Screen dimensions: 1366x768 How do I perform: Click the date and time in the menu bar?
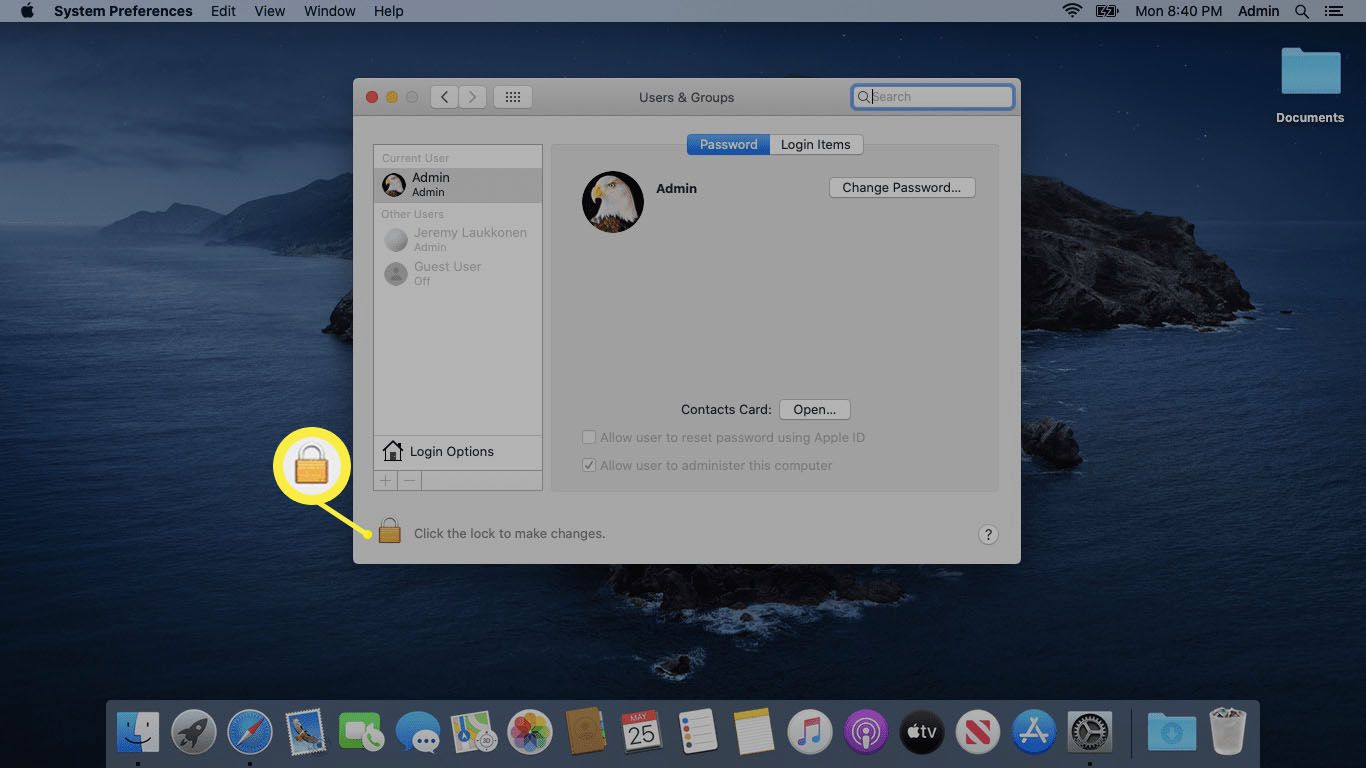(x=1178, y=11)
